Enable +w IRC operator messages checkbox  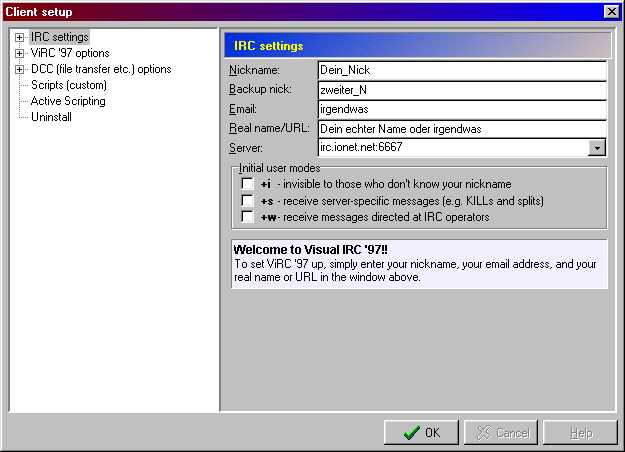point(247,216)
